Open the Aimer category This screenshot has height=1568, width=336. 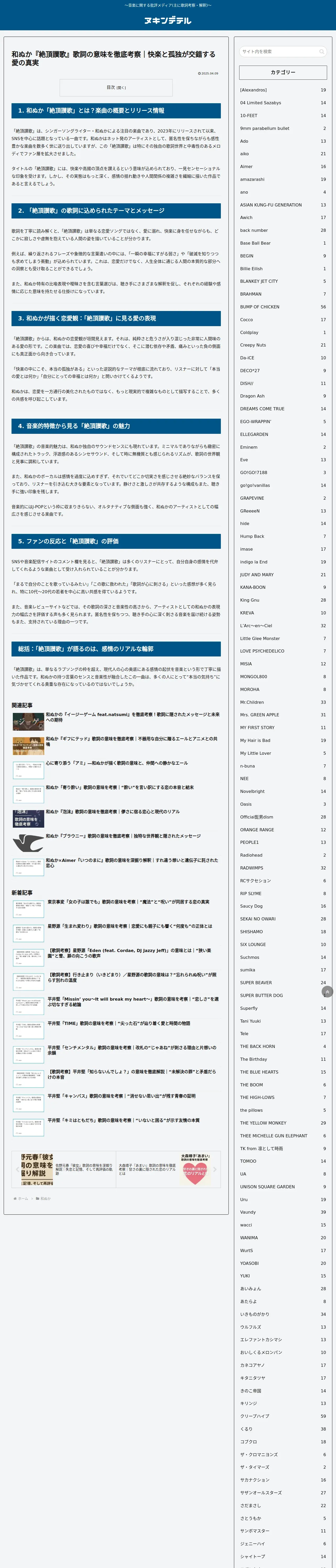283,167
